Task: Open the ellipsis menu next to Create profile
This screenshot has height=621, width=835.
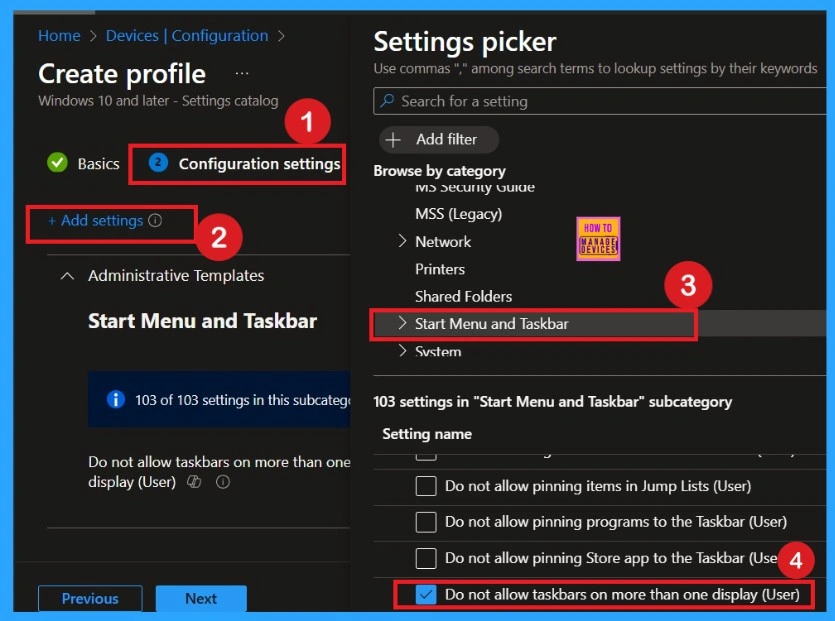Action: tap(240, 72)
